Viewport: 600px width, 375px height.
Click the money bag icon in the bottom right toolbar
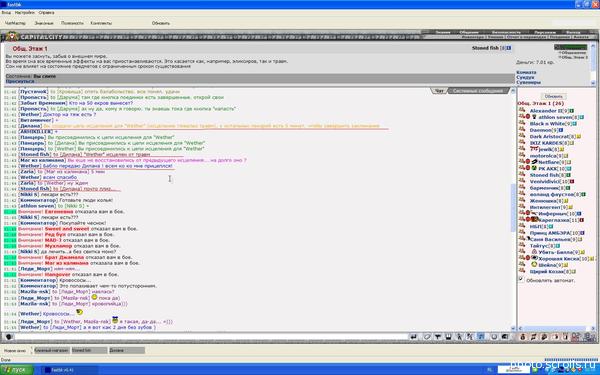[523, 337]
